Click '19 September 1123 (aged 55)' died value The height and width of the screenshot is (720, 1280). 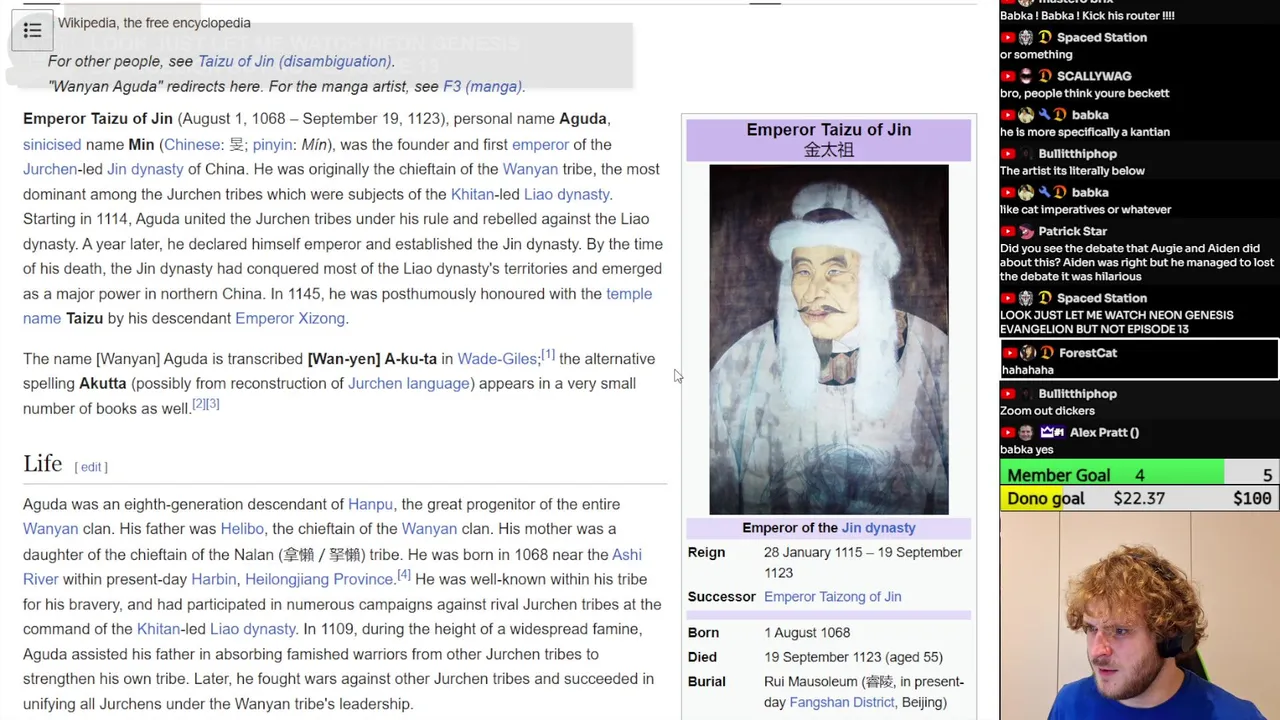[853, 657]
